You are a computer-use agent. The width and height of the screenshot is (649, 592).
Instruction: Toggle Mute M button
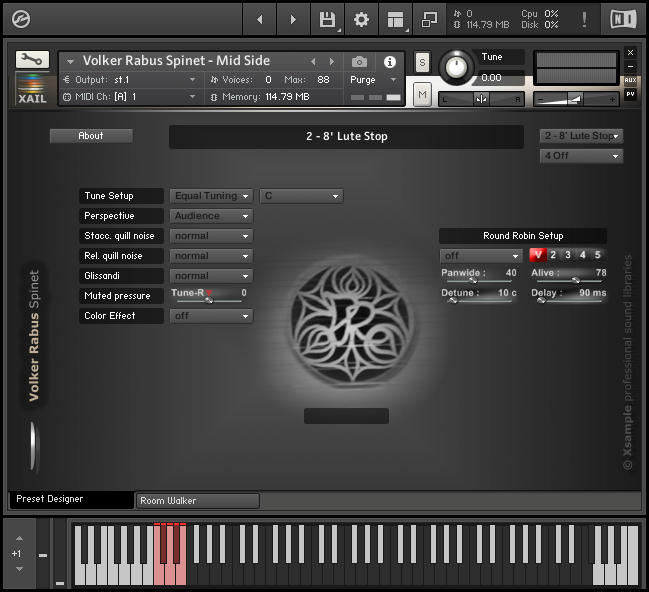click(422, 95)
